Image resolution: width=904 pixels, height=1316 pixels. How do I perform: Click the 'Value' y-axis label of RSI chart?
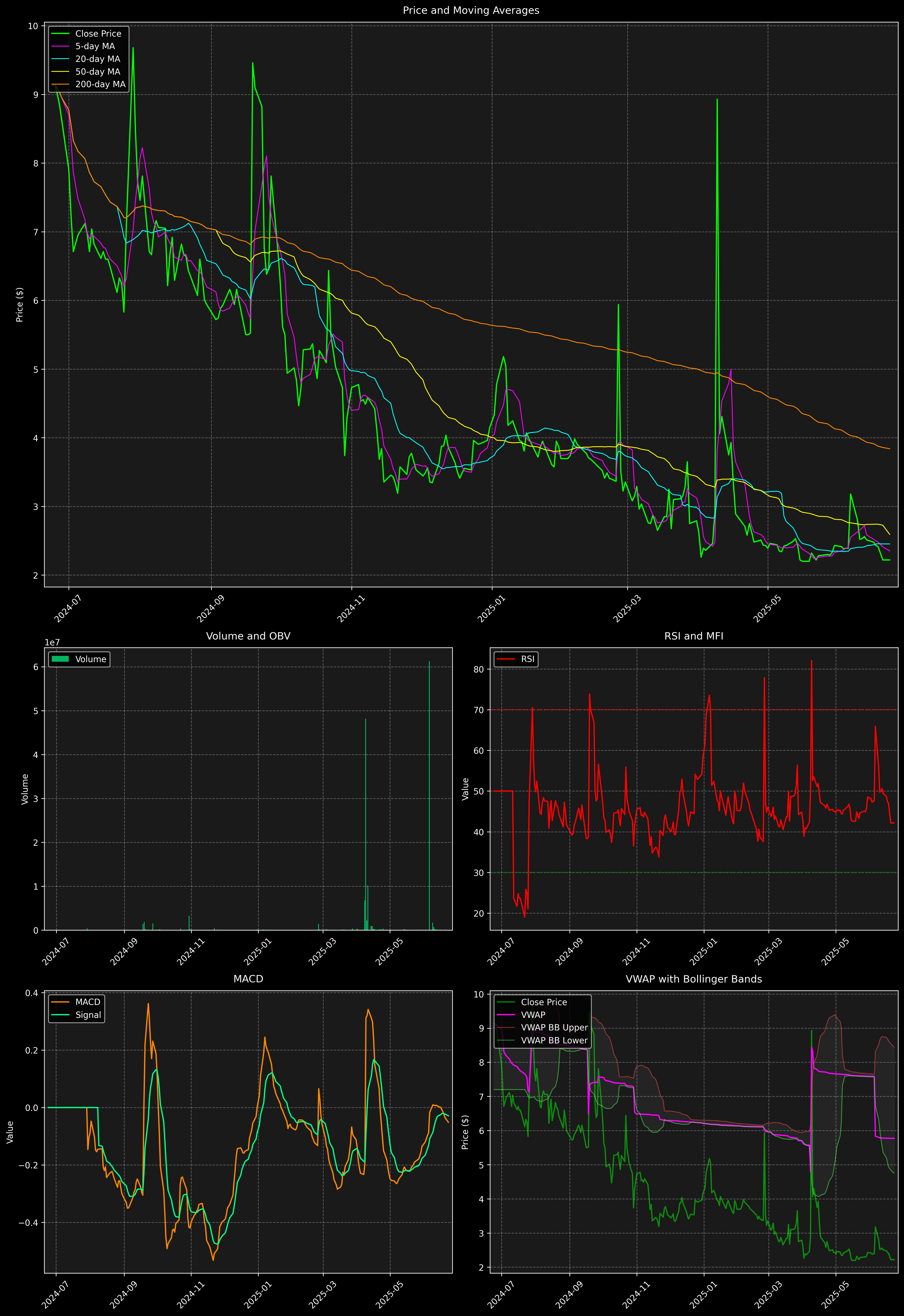pos(466,789)
